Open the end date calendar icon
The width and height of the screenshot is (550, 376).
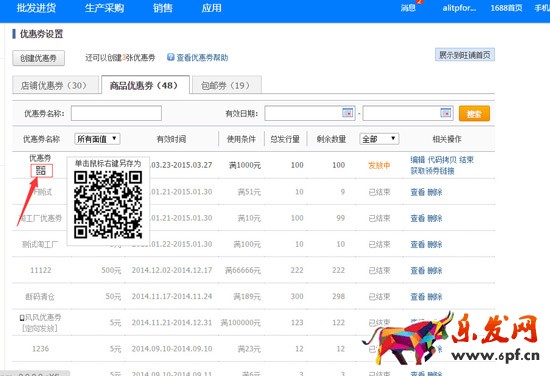tap(445, 113)
